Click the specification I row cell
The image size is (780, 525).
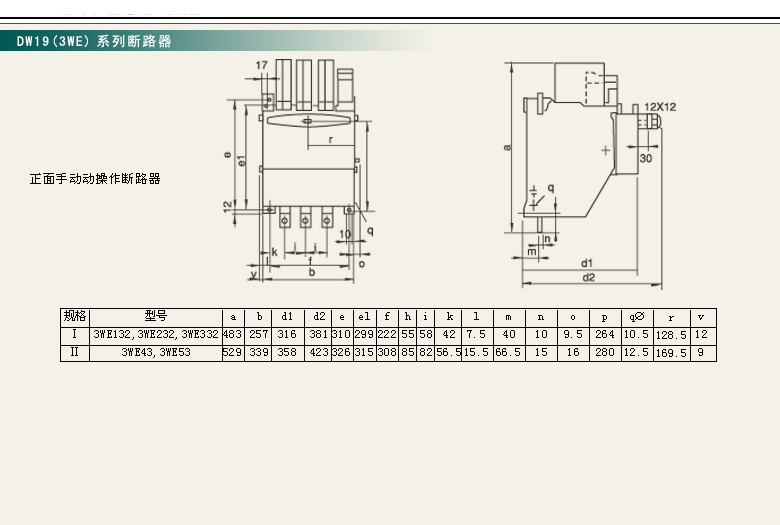coord(75,334)
